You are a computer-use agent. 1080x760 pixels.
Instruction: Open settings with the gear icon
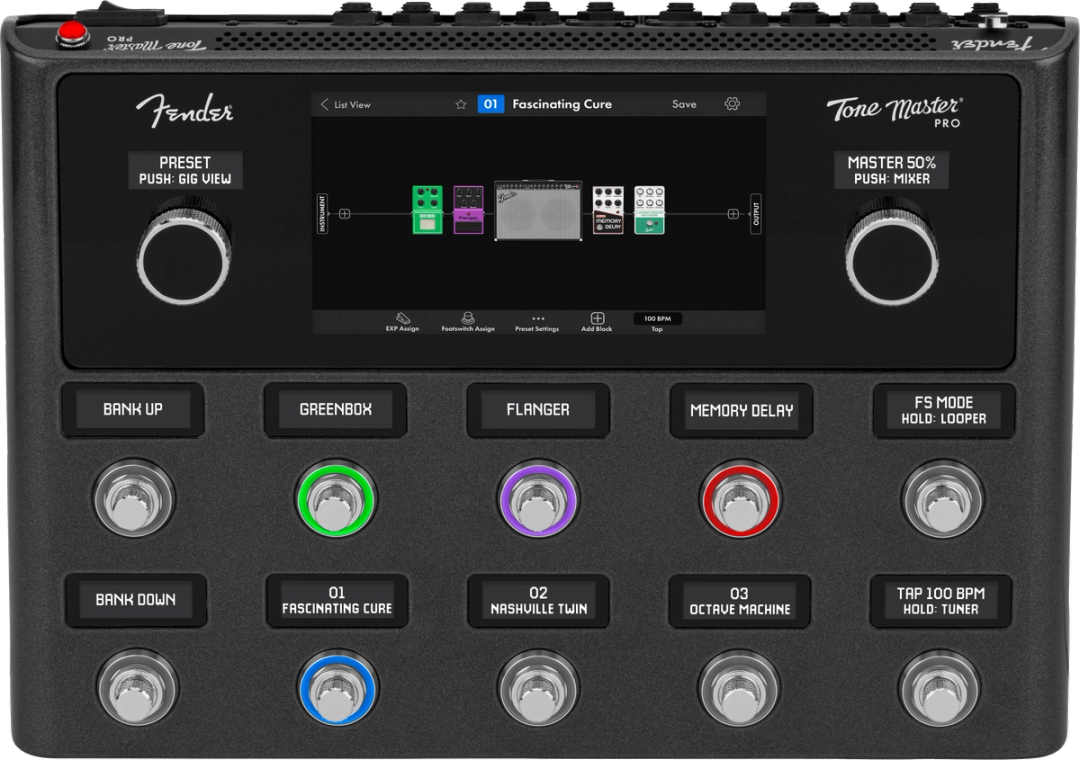[732, 104]
